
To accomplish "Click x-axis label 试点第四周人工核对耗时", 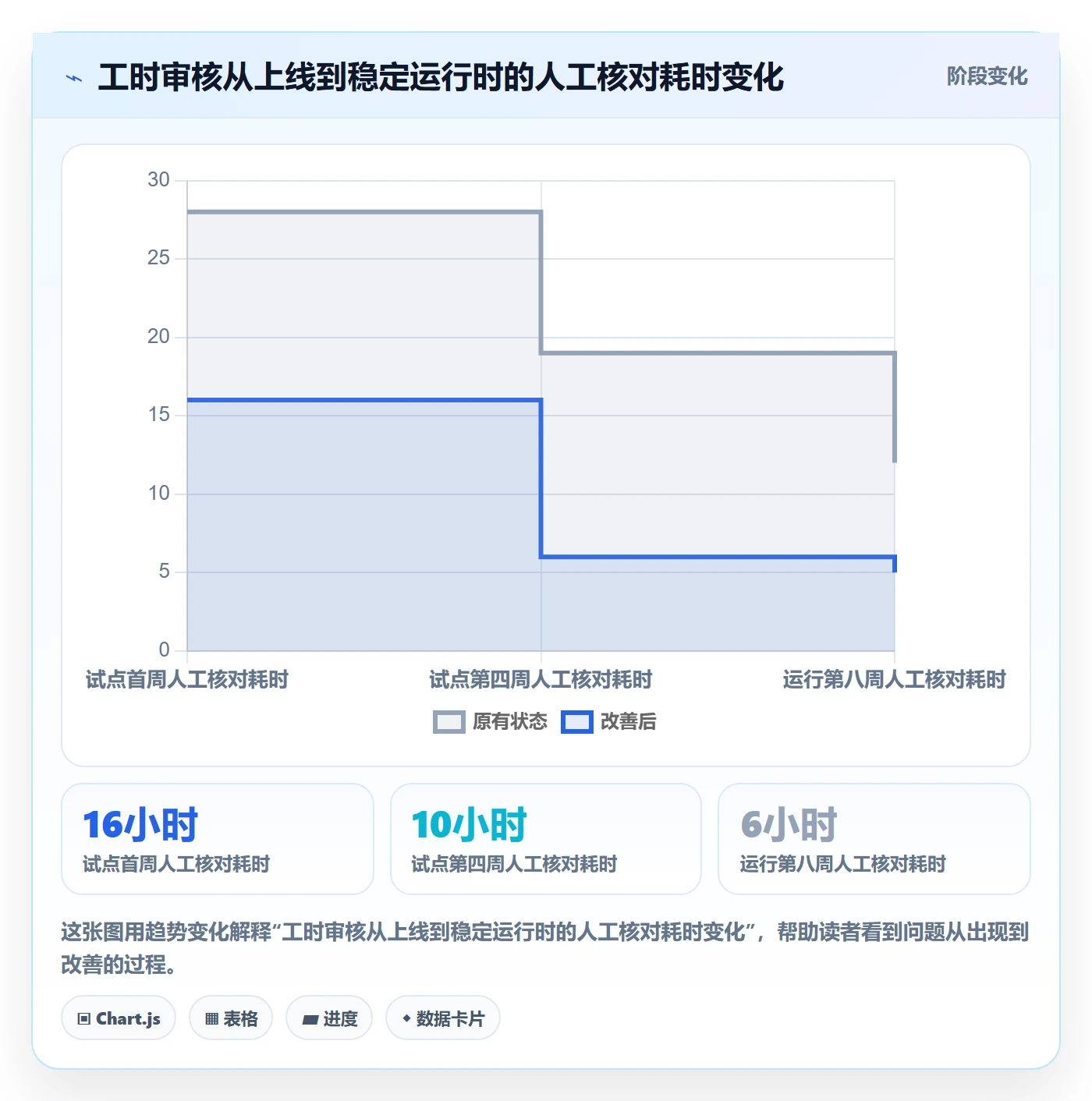I will (541, 680).
